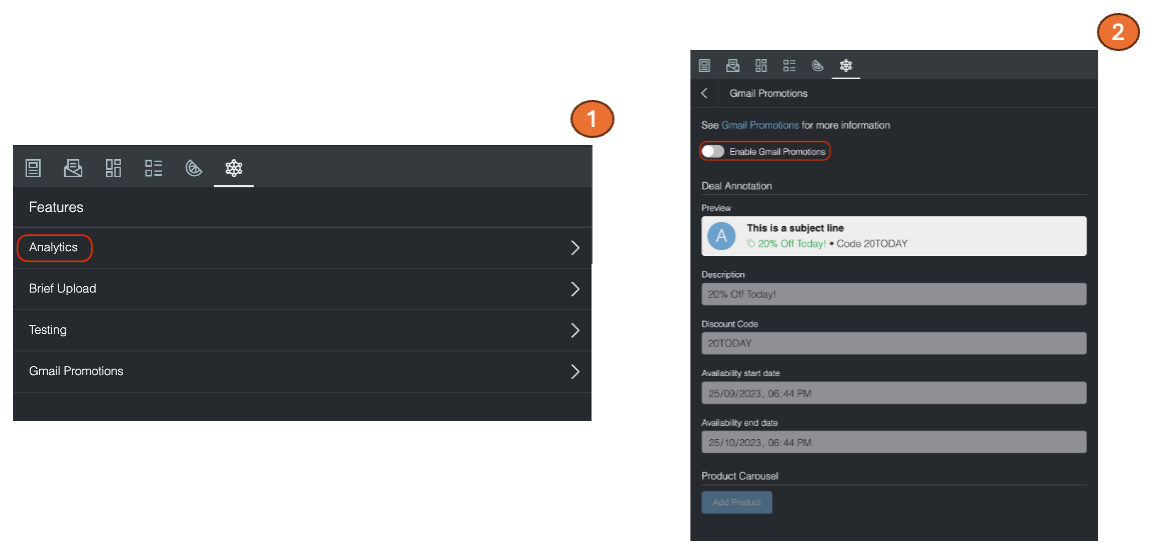Expand the Testing row chevron
This screenshot has width=1152, height=554.
(x=575, y=330)
